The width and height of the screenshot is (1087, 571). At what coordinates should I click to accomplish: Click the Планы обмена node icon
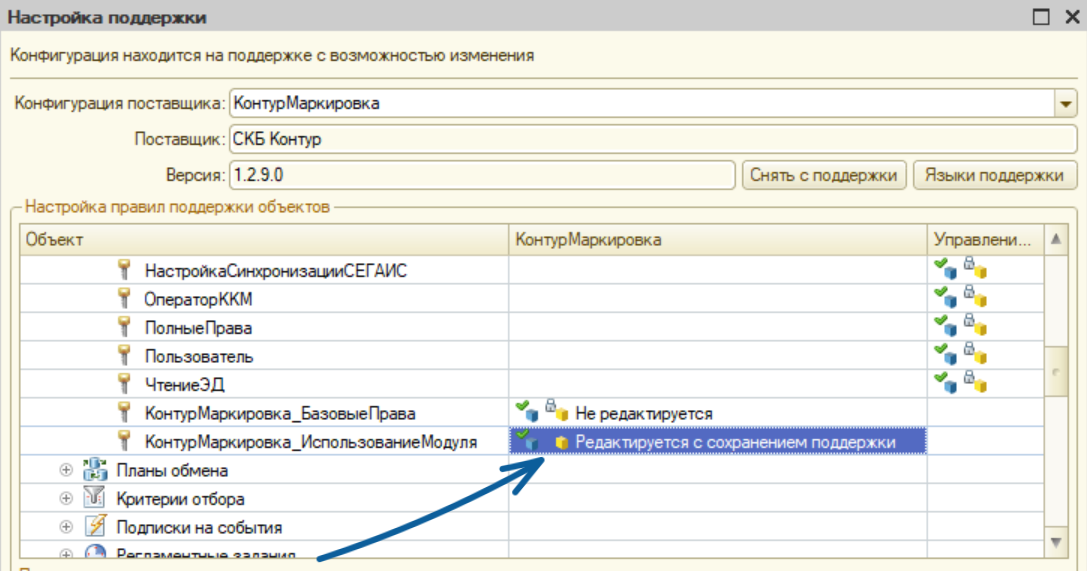coord(96,470)
